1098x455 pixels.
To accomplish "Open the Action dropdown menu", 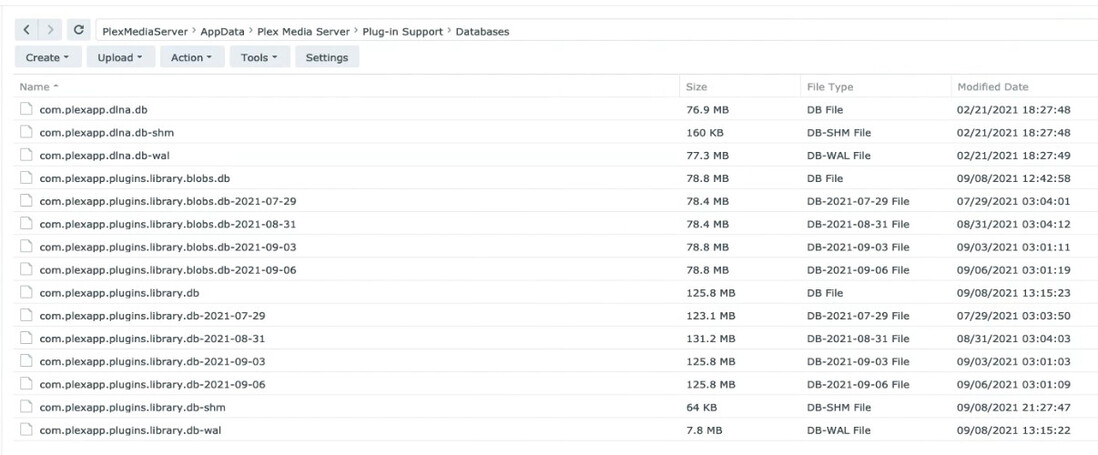I will point(191,58).
